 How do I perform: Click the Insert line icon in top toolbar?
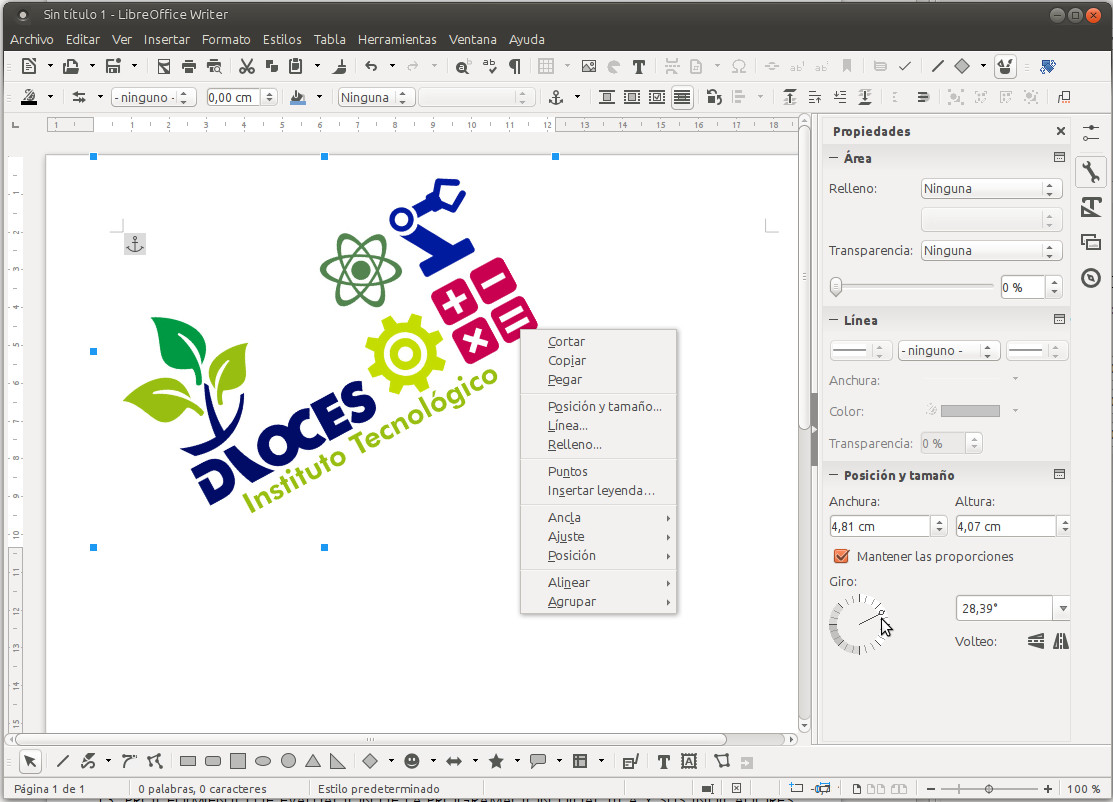937,67
